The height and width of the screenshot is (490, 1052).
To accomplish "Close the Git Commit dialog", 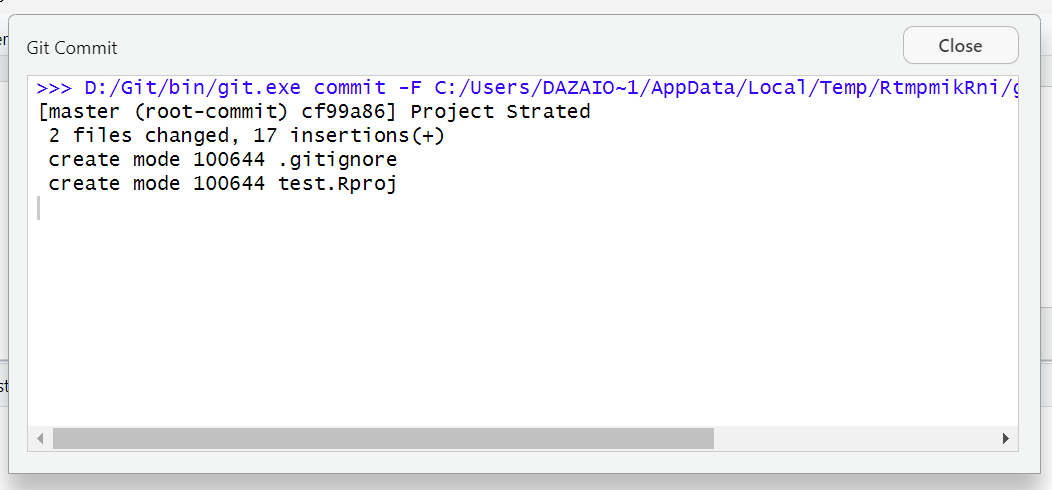I will [x=960, y=46].
